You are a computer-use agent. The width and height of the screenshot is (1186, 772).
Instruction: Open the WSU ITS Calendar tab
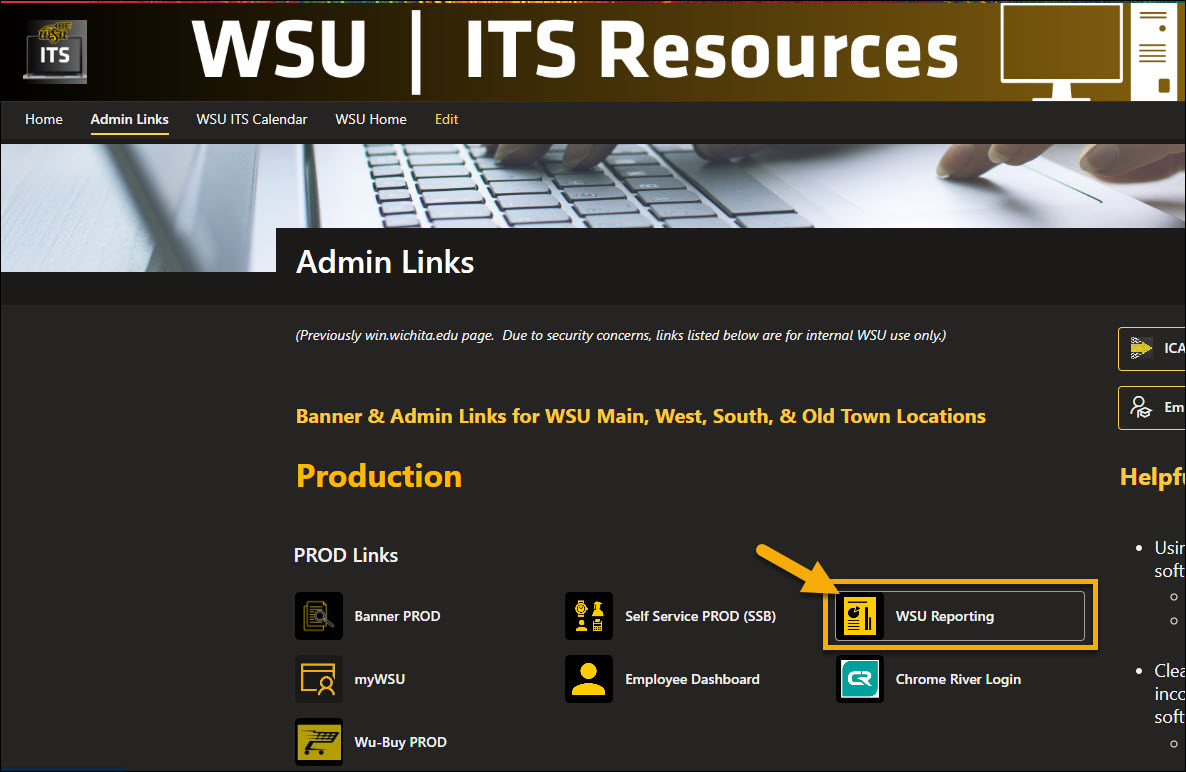tap(251, 119)
